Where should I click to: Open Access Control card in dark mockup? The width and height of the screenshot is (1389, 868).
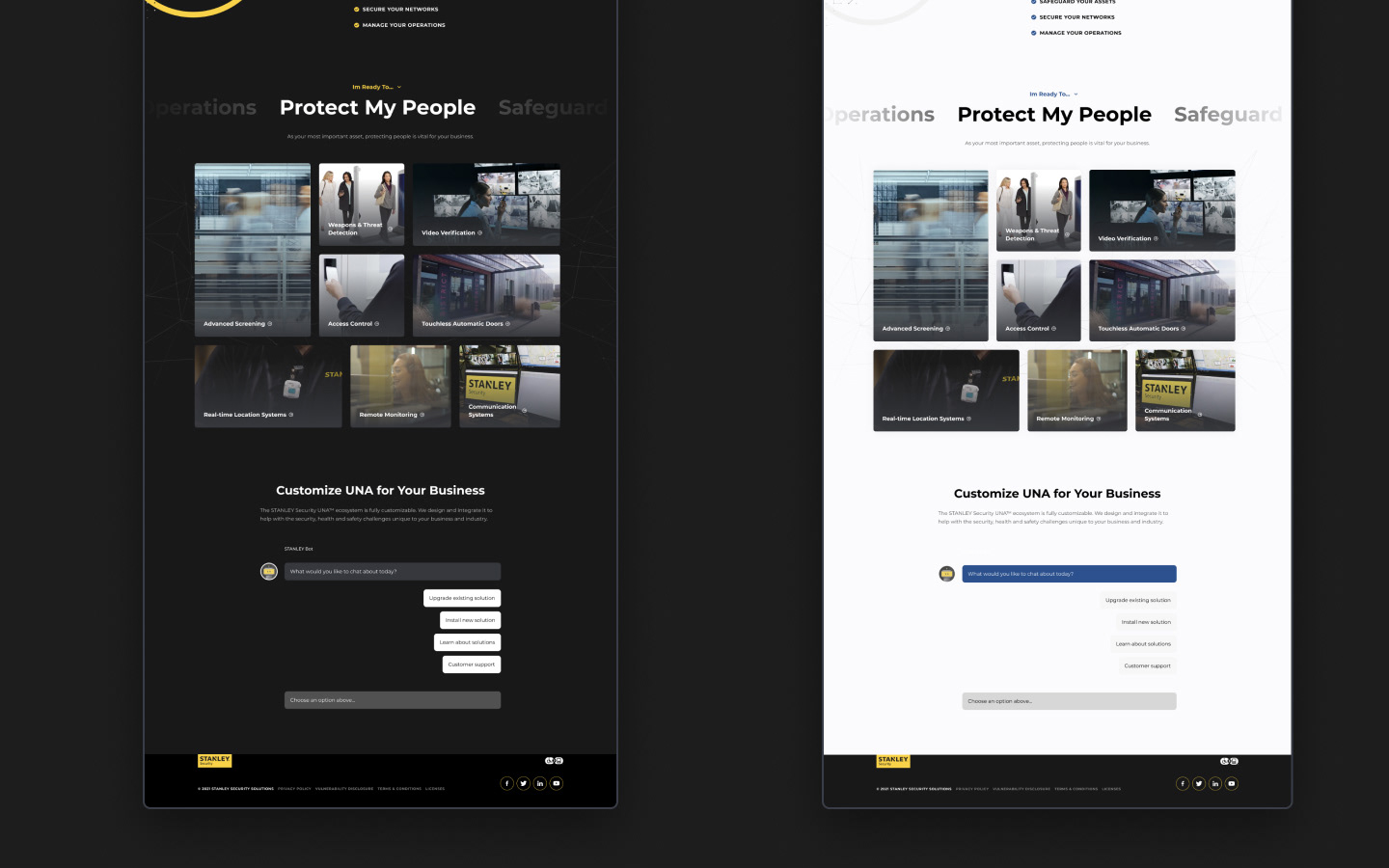[362, 295]
